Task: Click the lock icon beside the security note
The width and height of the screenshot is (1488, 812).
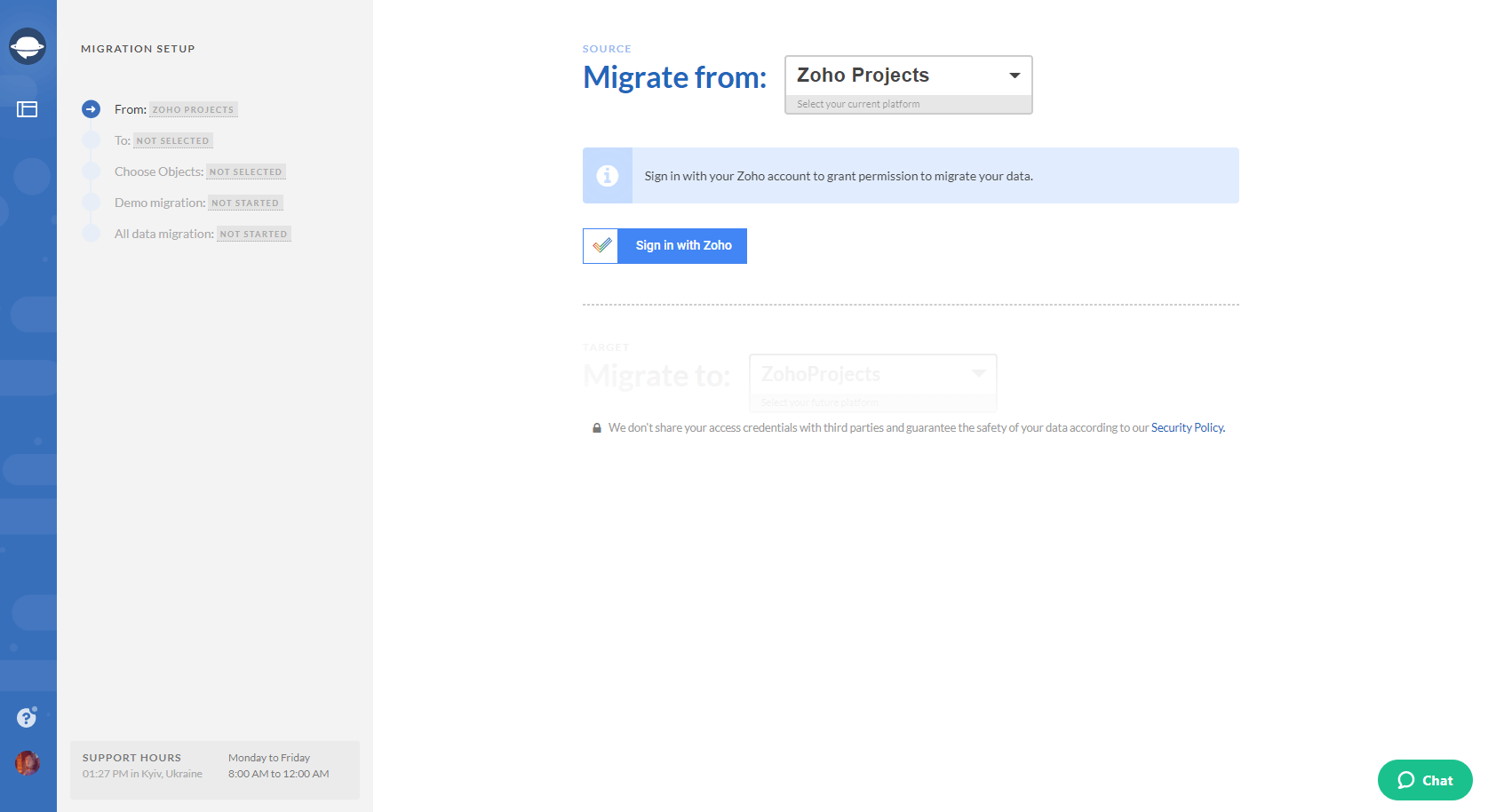Action: (x=597, y=428)
